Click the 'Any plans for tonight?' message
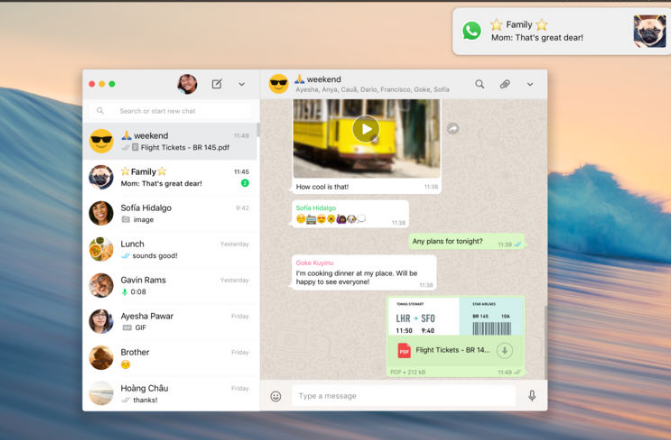Viewport: 671px width, 440px height. click(466, 241)
